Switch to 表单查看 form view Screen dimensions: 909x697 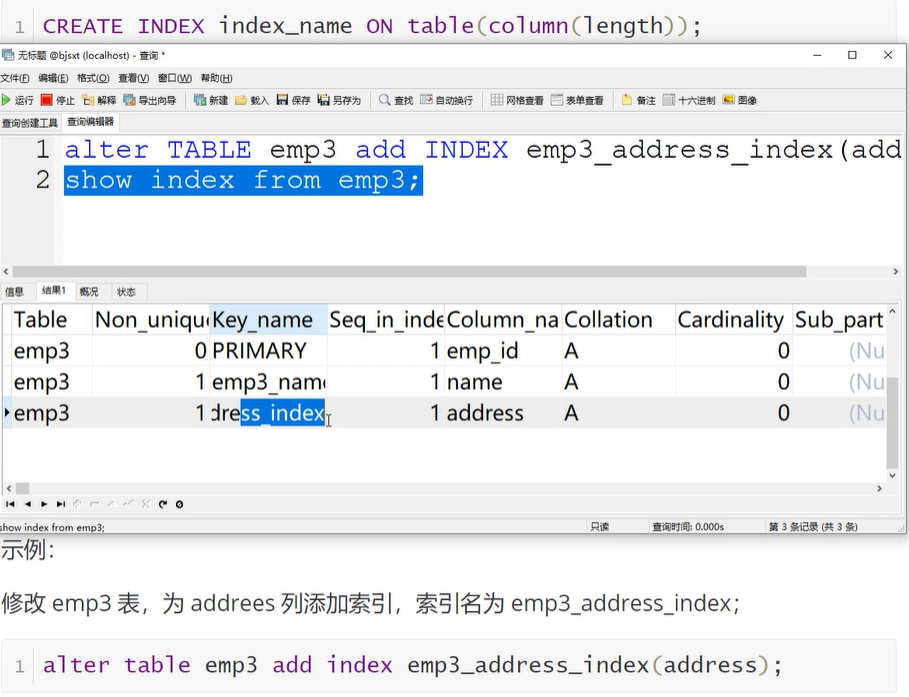tap(577, 100)
